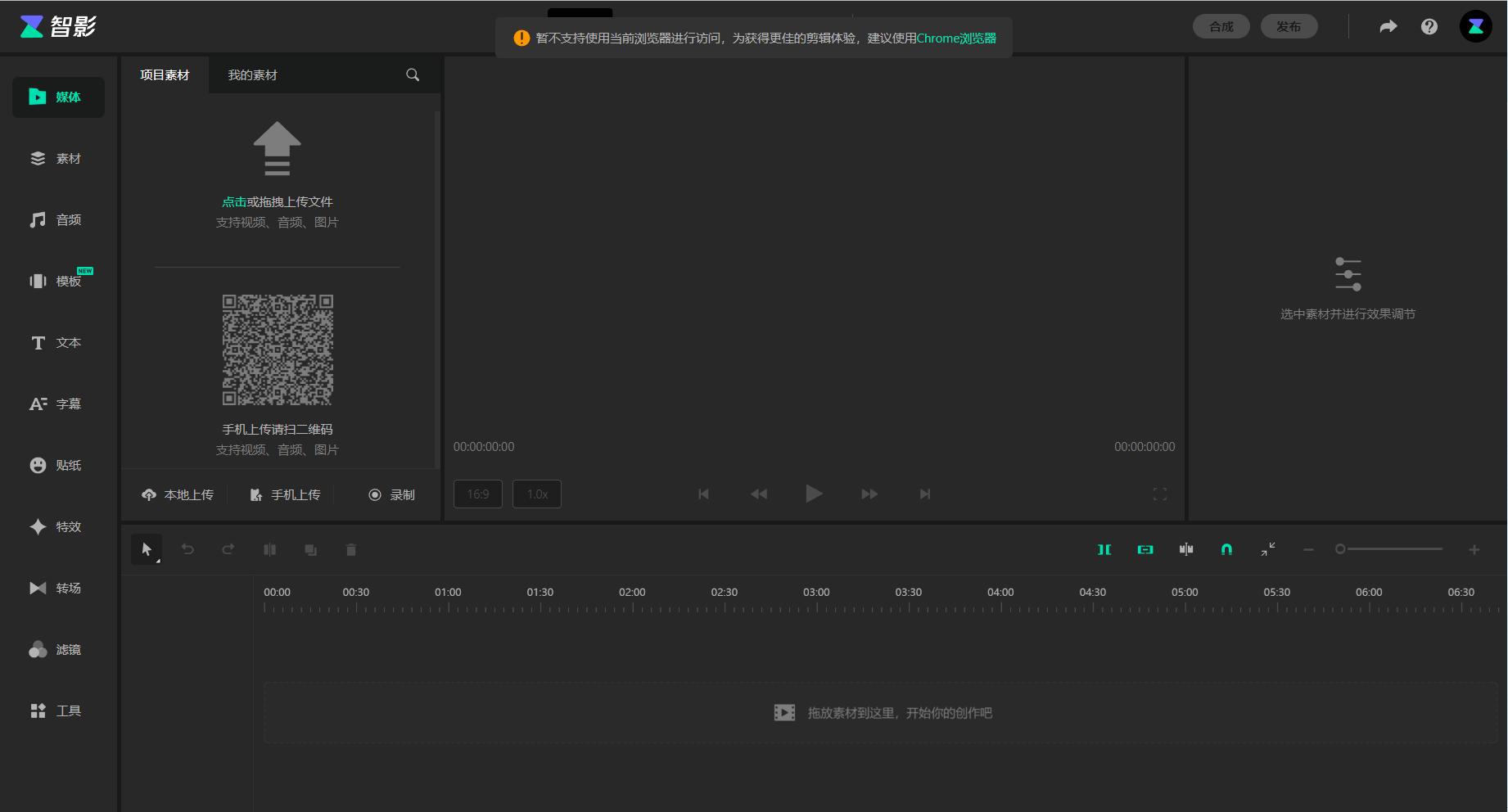Click the search icon in media panel

click(x=413, y=75)
